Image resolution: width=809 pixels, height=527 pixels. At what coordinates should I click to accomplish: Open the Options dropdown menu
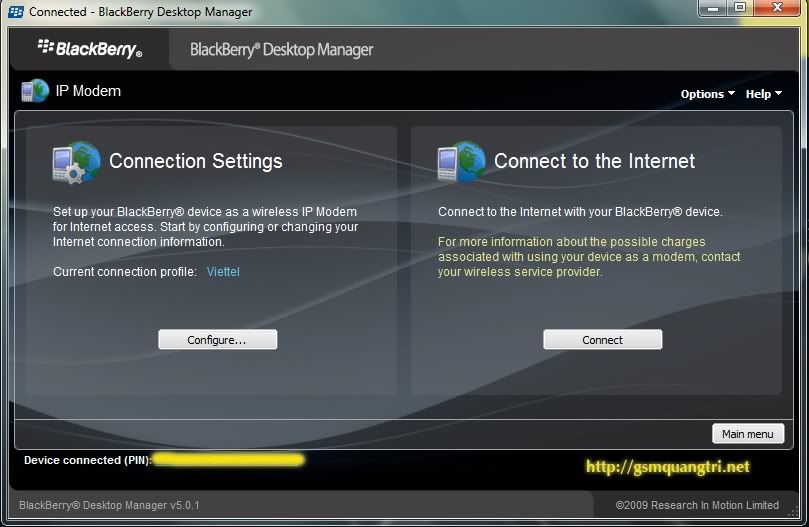[707, 94]
